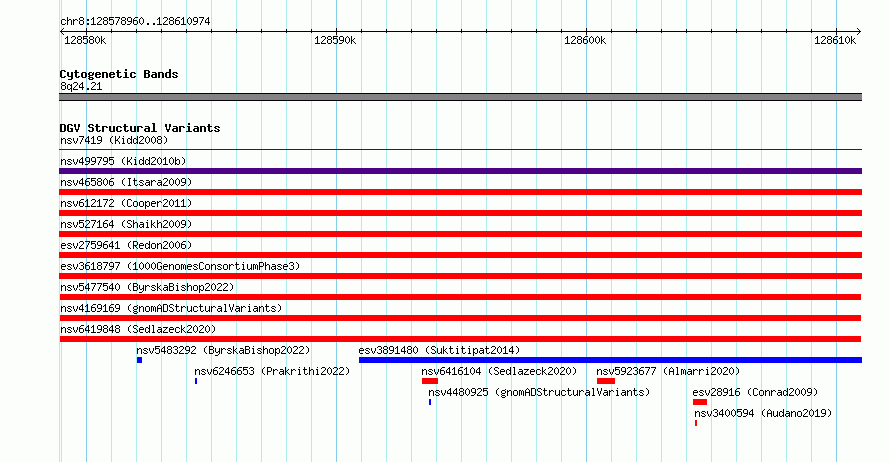
Task: Select the red nsv527164 feature bar
Action: (x=460, y=234)
